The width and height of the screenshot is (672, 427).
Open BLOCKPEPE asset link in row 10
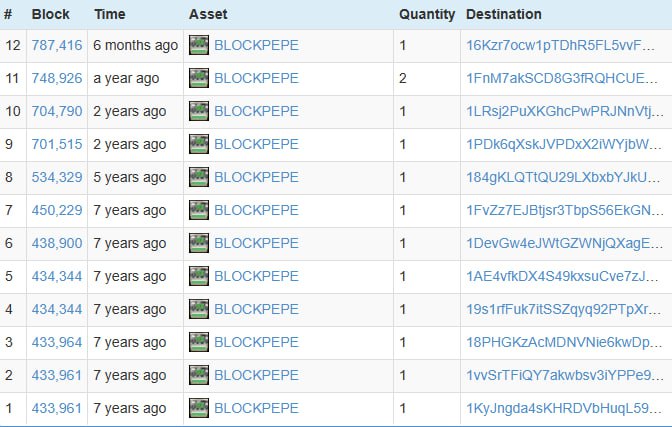pos(256,111)
